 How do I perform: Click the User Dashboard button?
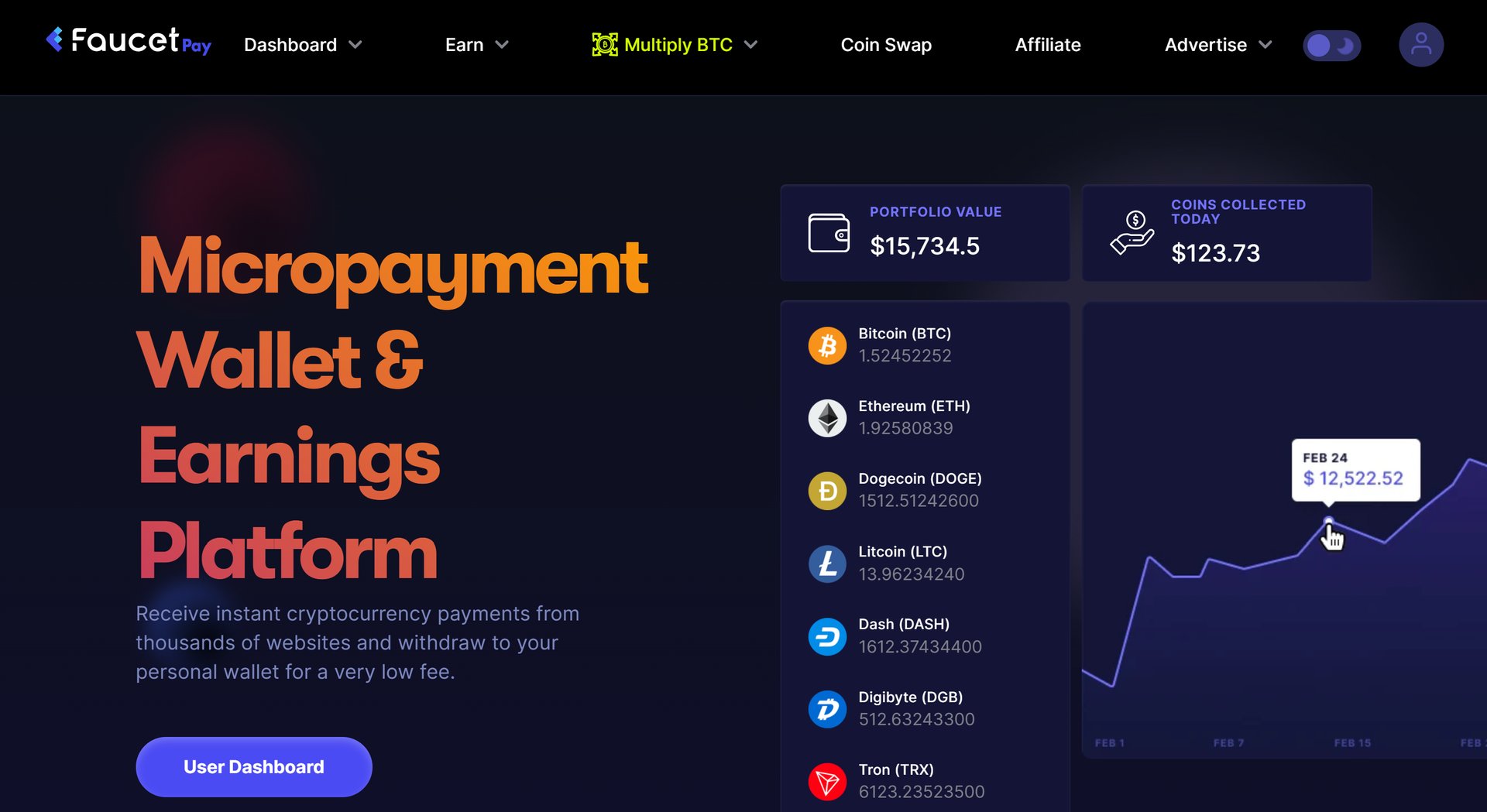[x=254, y=766]
